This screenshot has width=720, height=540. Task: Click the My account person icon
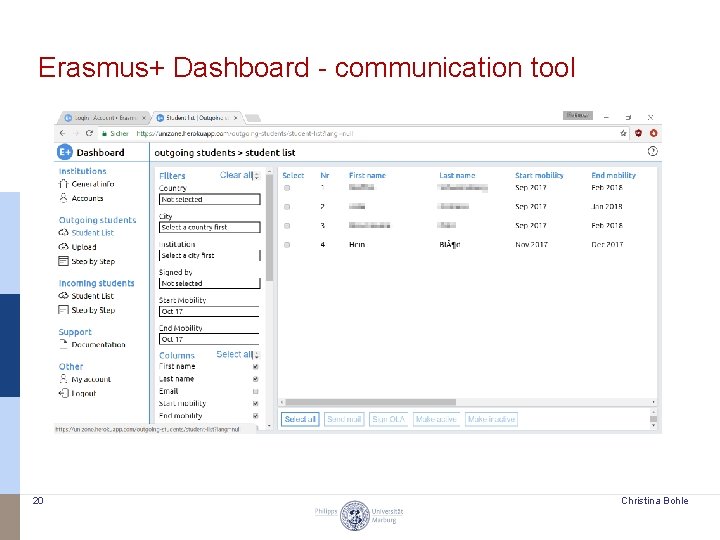coord(63,379)
